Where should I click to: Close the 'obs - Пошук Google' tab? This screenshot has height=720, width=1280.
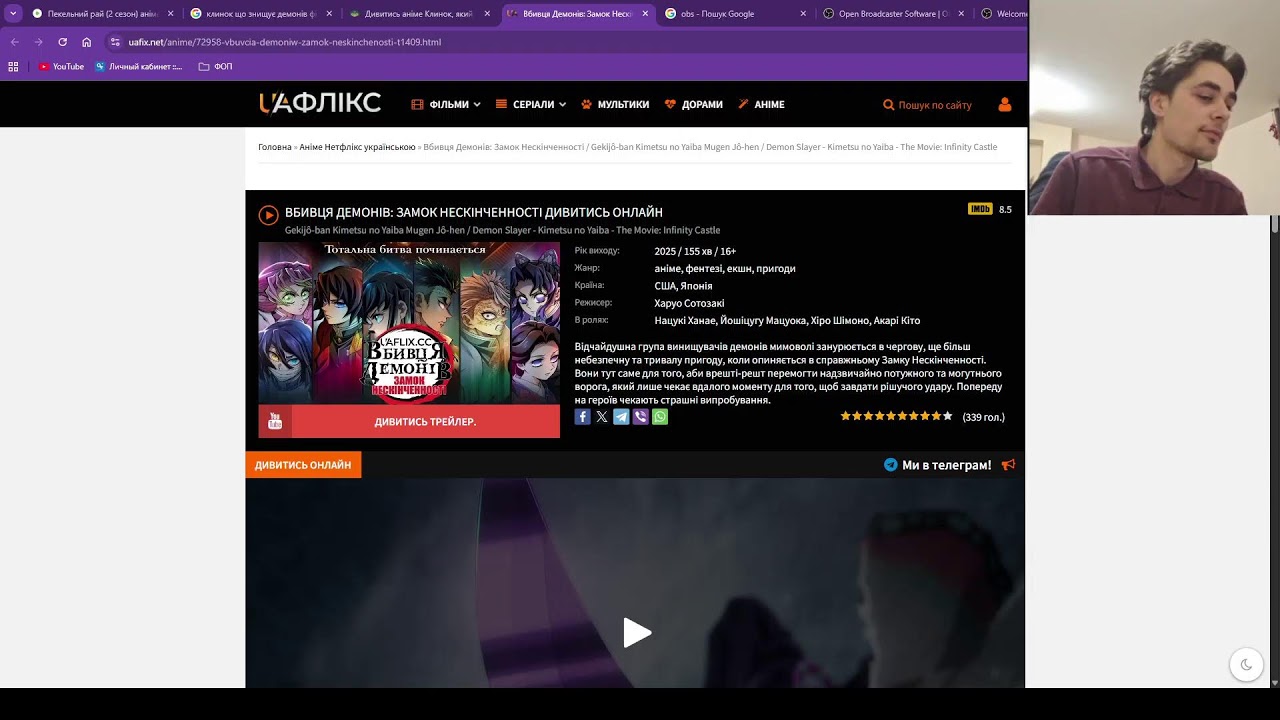click(803, 14)
